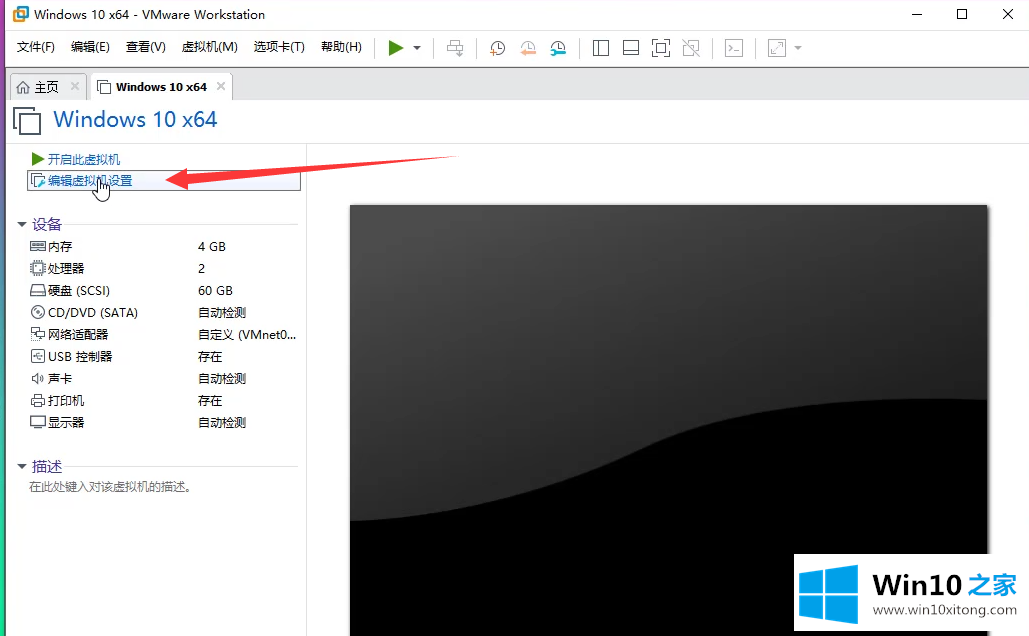Collapse the 描述 section
This screenshot has width=1029, height=636.
pyautogui.click(x=22, y=467)
